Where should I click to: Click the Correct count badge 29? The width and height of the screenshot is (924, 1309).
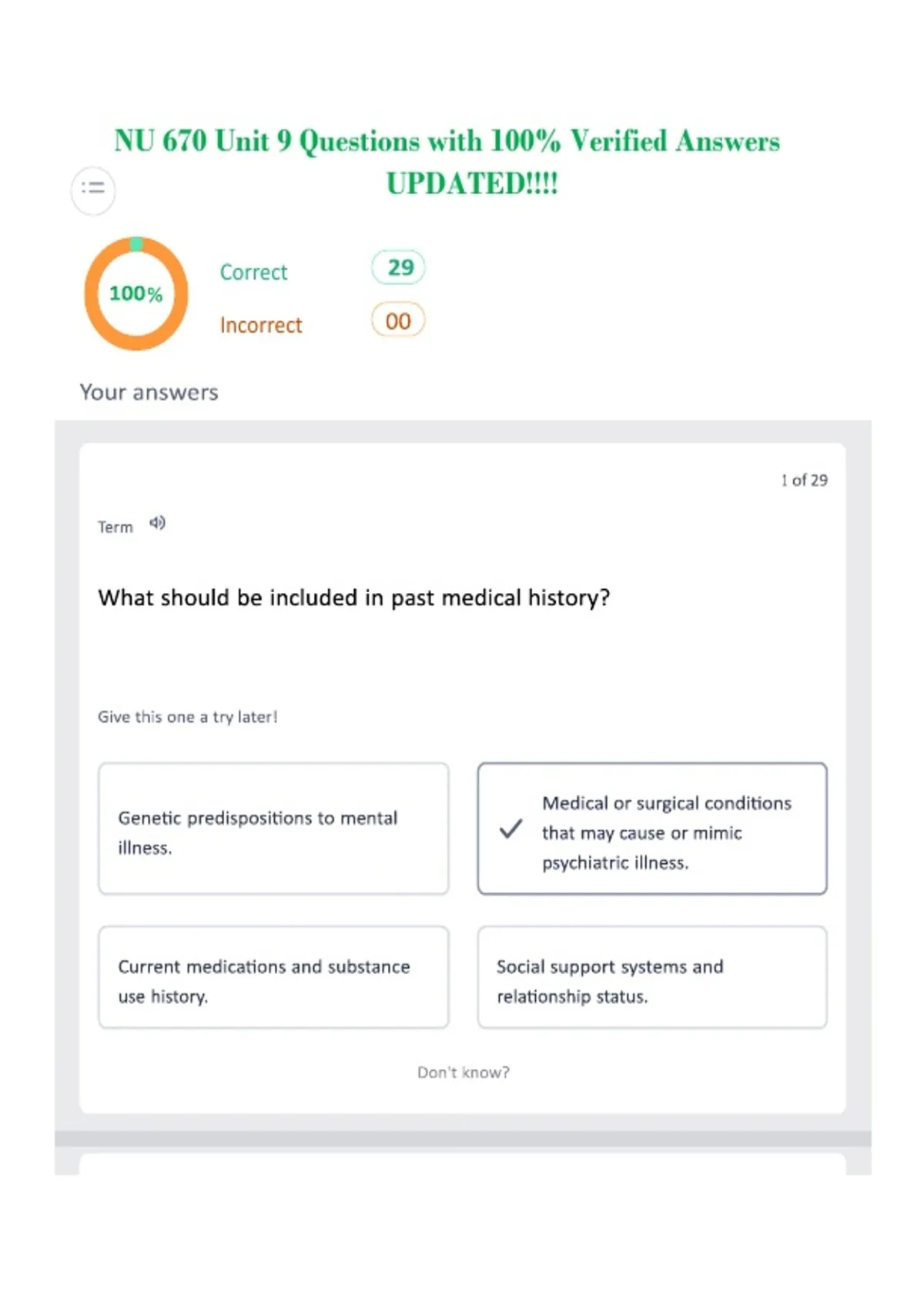[x=398, y=268]
